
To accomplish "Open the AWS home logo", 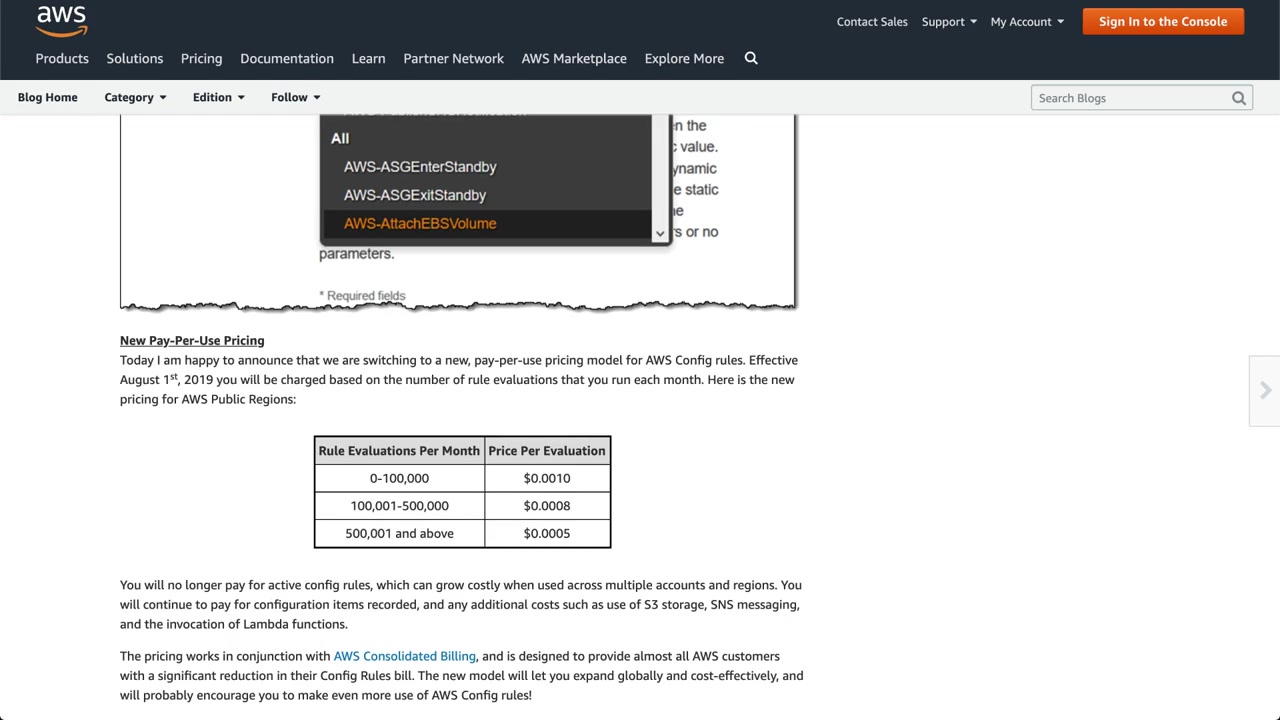I will click(x=61, y=21).
